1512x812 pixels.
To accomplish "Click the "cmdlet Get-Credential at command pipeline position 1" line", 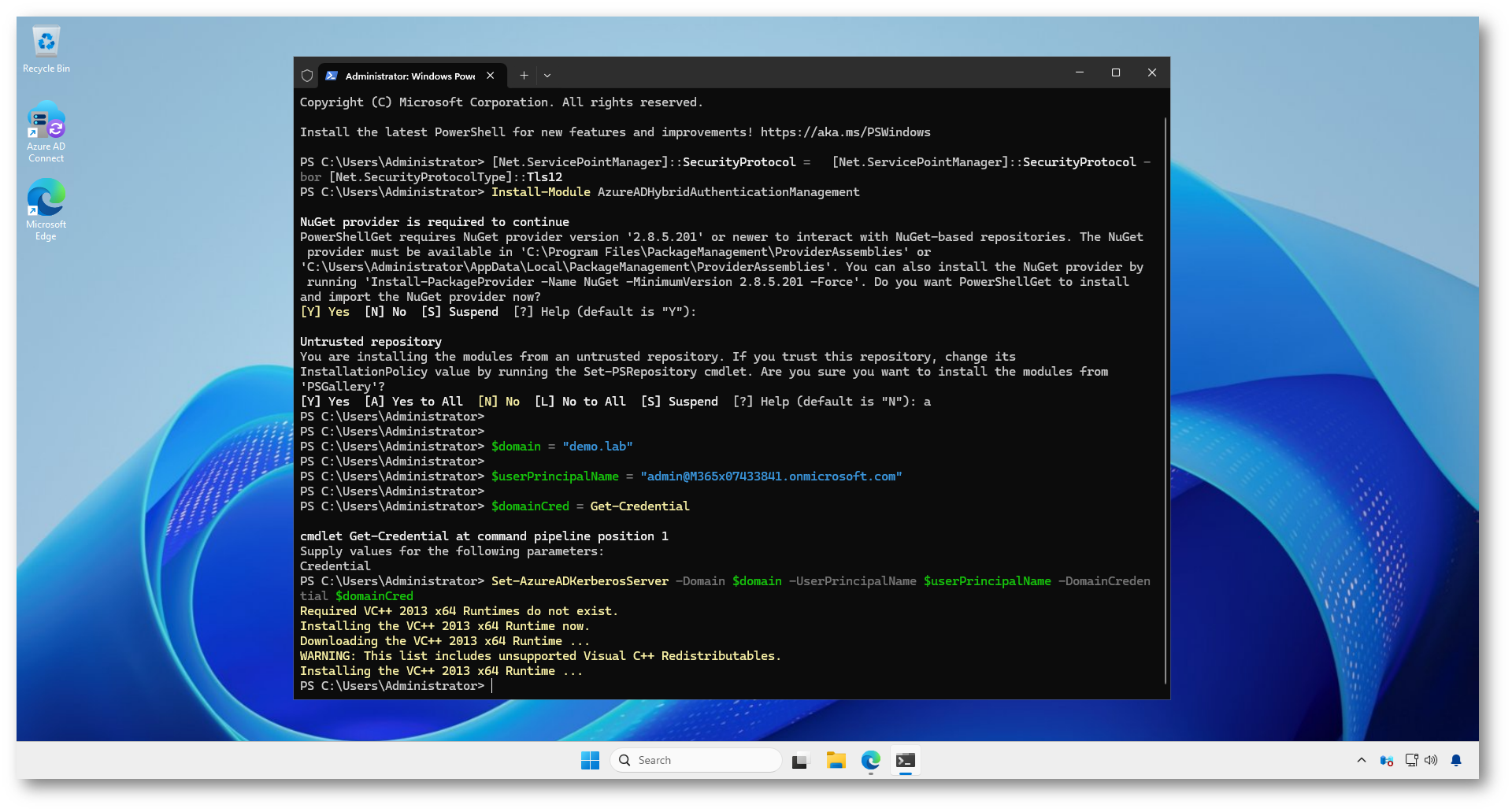I will [484, 536].
